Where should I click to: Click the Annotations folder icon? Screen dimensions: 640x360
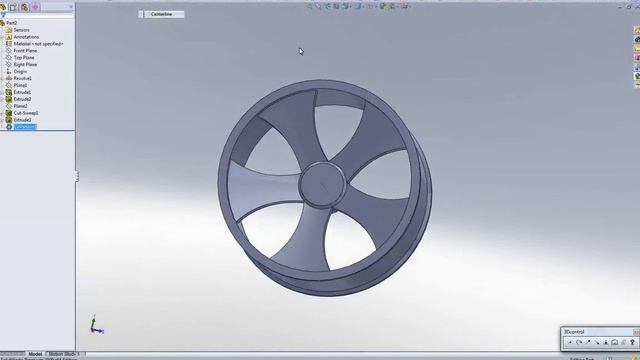pos(9,37)
